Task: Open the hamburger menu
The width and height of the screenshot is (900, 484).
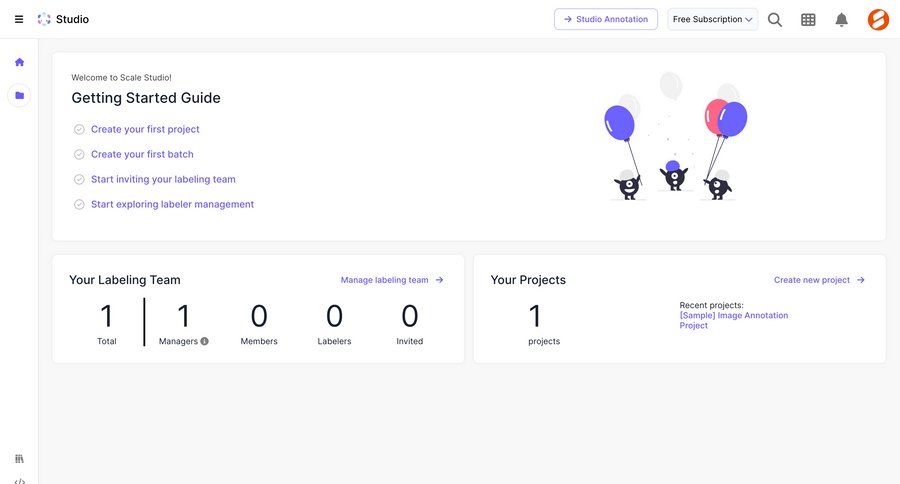Action: point(19,19)
